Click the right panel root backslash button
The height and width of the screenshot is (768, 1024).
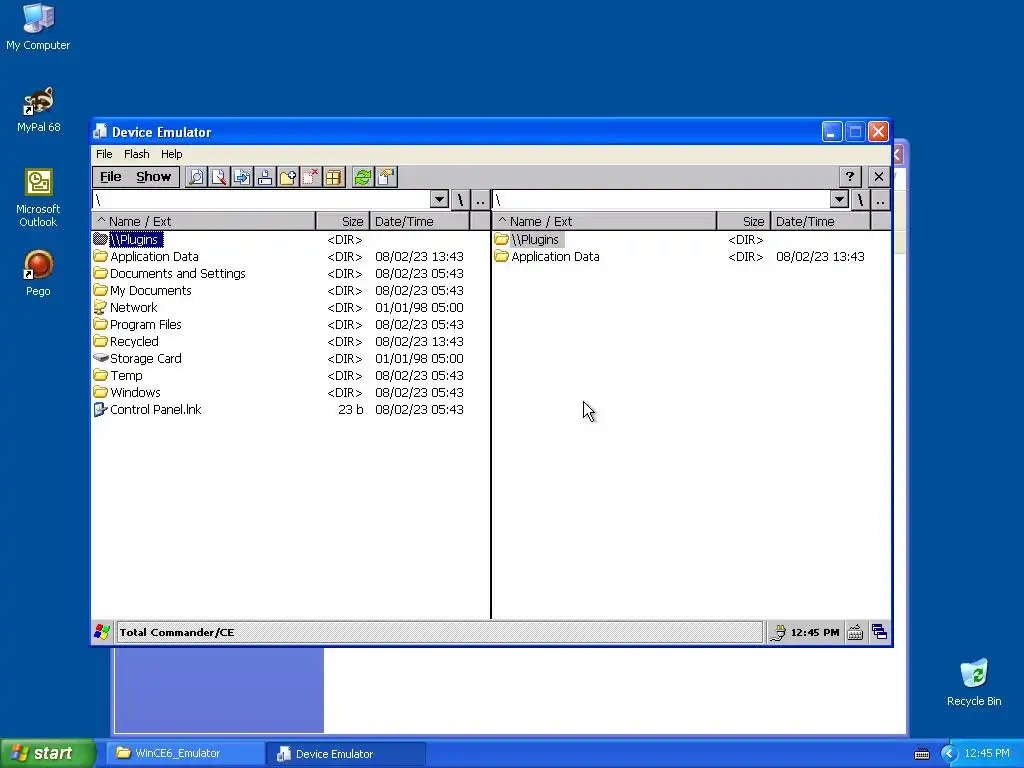pyautogui.click(x=860, y=200)
